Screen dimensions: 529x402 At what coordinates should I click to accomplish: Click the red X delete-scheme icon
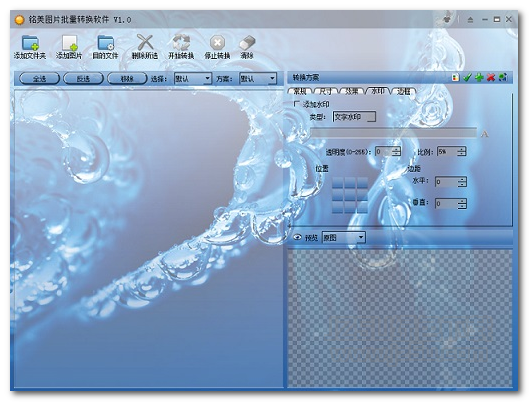click(x=491, y=78)
